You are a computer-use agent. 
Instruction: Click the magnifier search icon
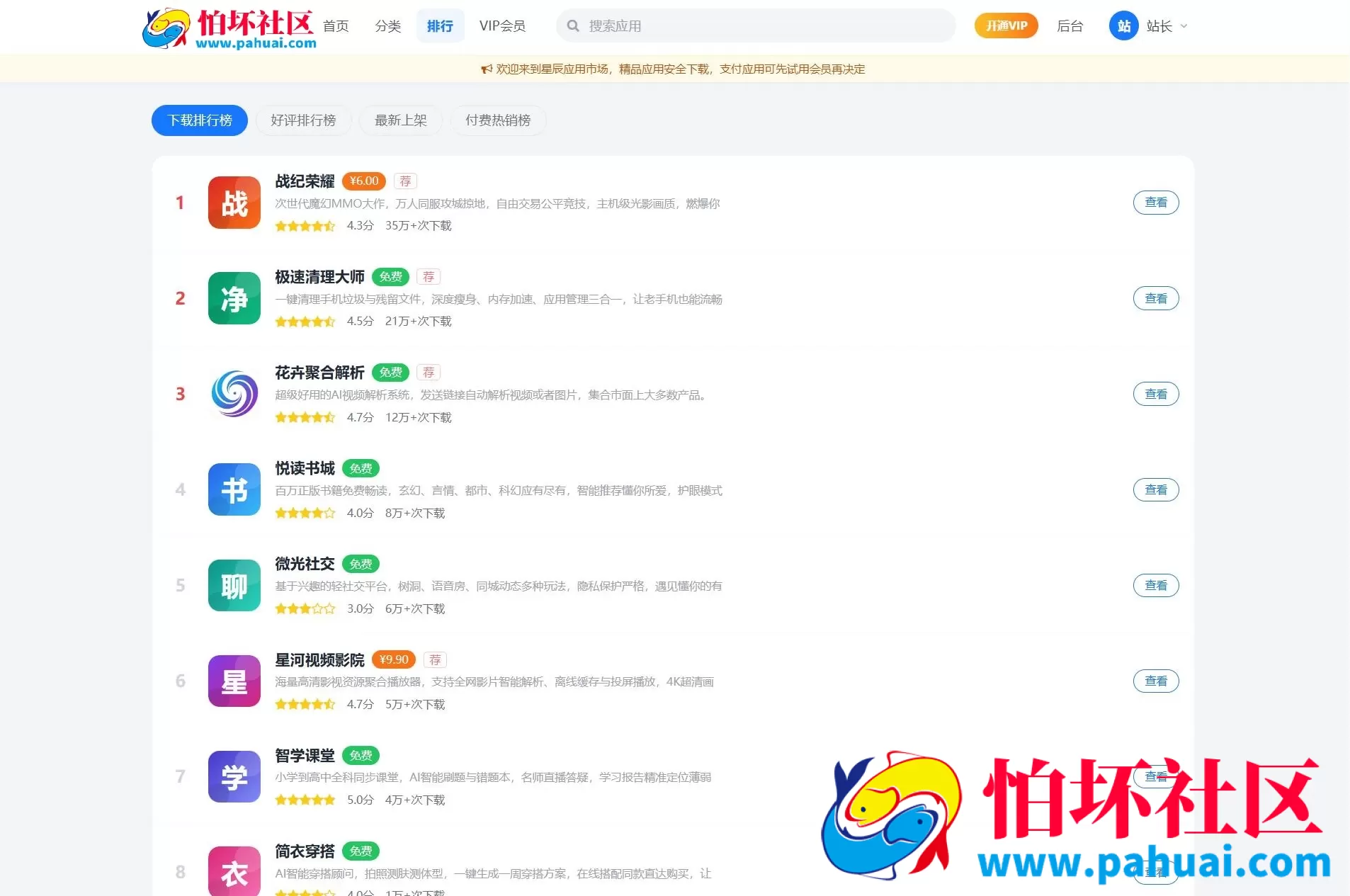[573, 26]
